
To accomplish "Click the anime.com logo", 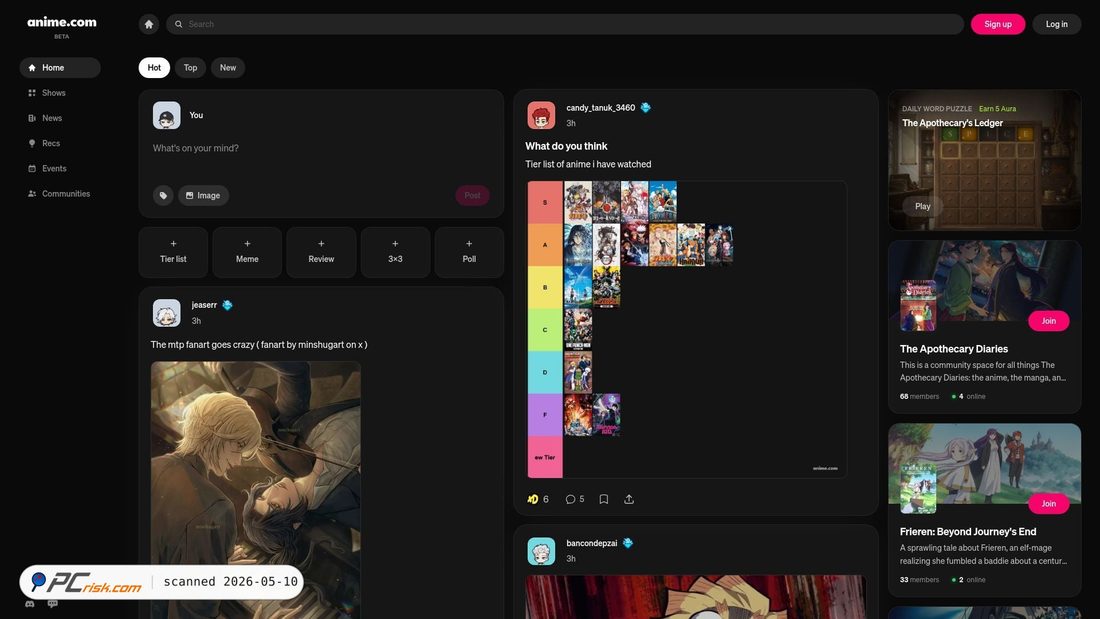I will (62, 22).
